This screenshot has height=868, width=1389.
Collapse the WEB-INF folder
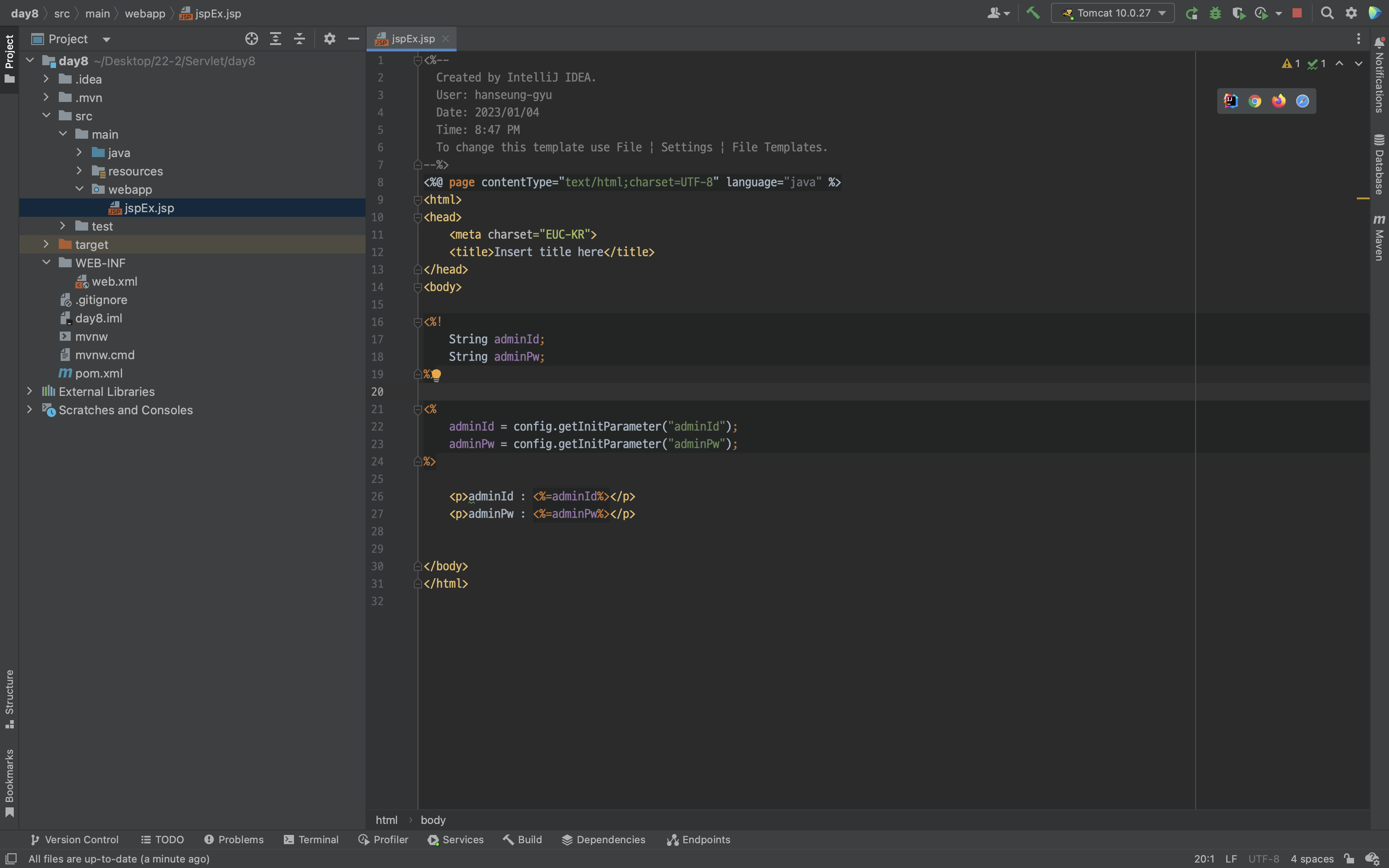[46, 263]
